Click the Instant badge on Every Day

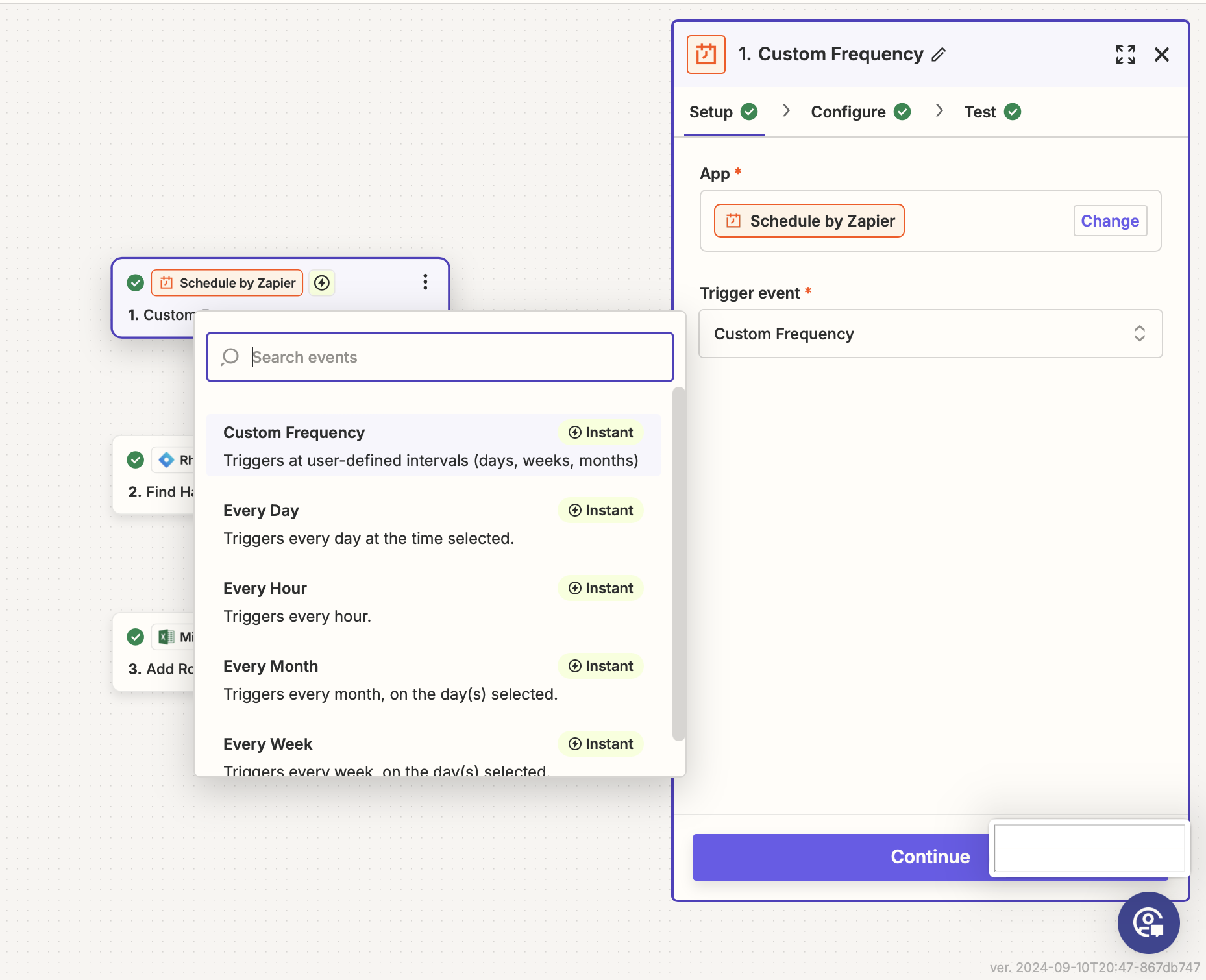[x=600, y=510]
